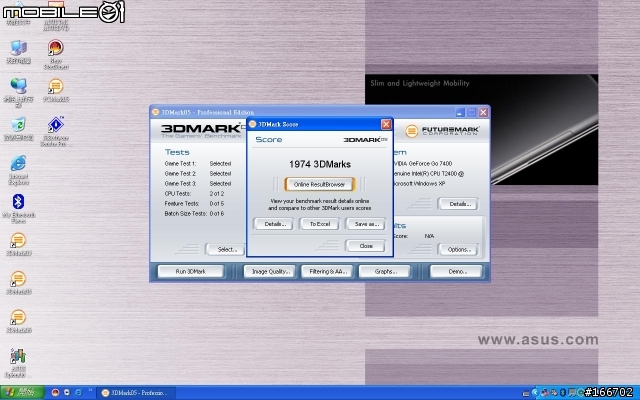Click Save as button
This screenshot has height=400, width=640.
pos(366,224)
